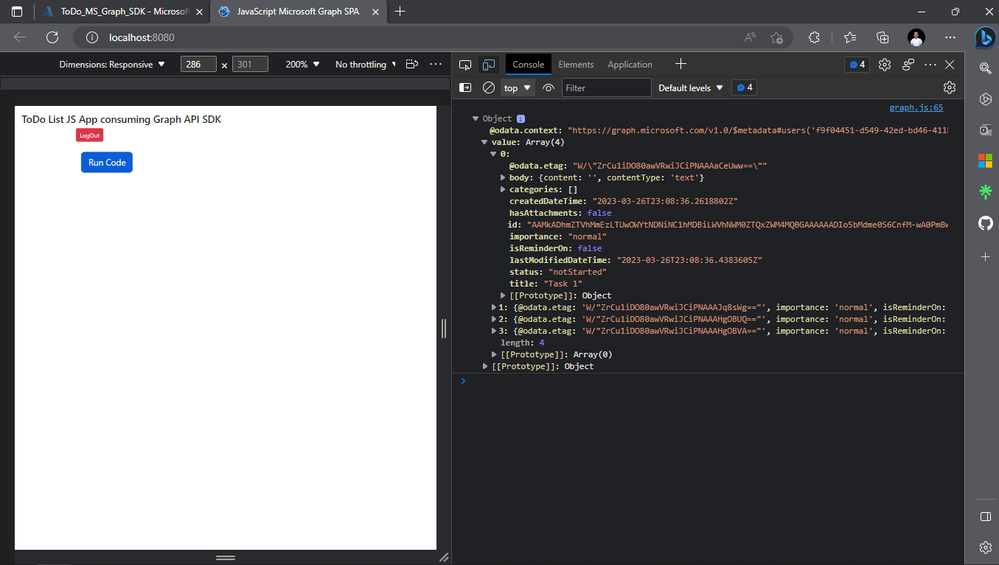Viewport: 999px width, 565px height.
Task: Collapse the value: Array(4) node
Action: (484, 142)
